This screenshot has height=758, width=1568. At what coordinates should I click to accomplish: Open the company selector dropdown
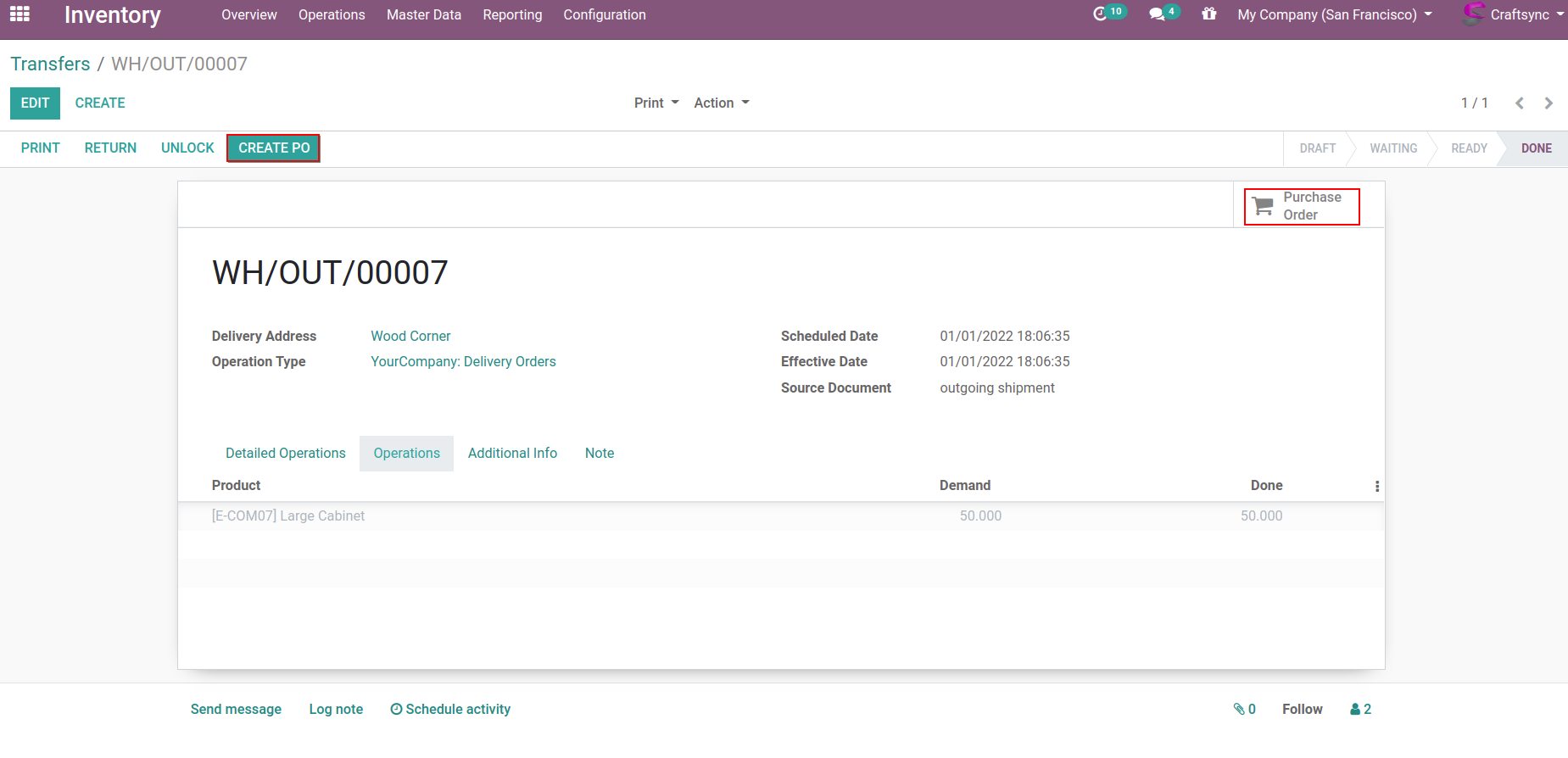tap(1334, 14)
